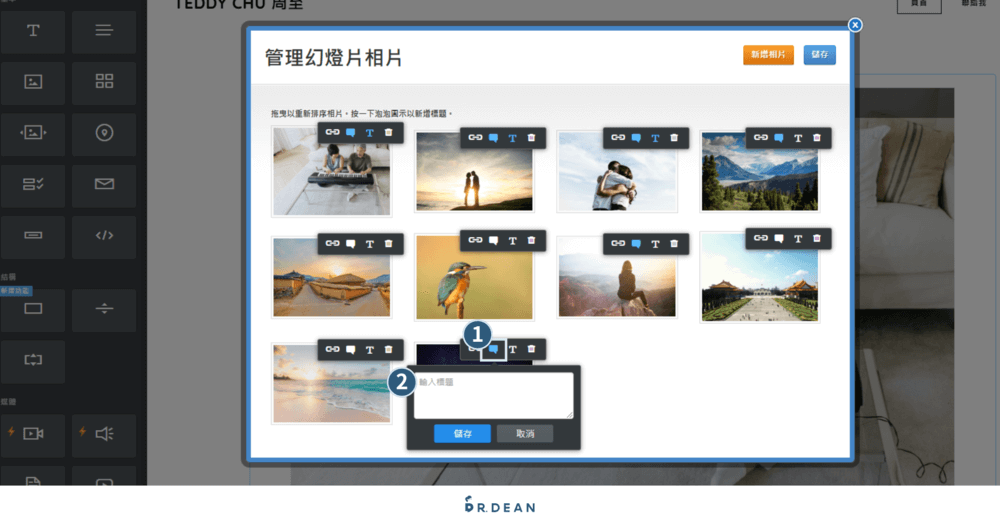1000x521 pixels.
Task: Click link icon on mountain lake photo
Action: pyautogui.click(x=761, y=138)
